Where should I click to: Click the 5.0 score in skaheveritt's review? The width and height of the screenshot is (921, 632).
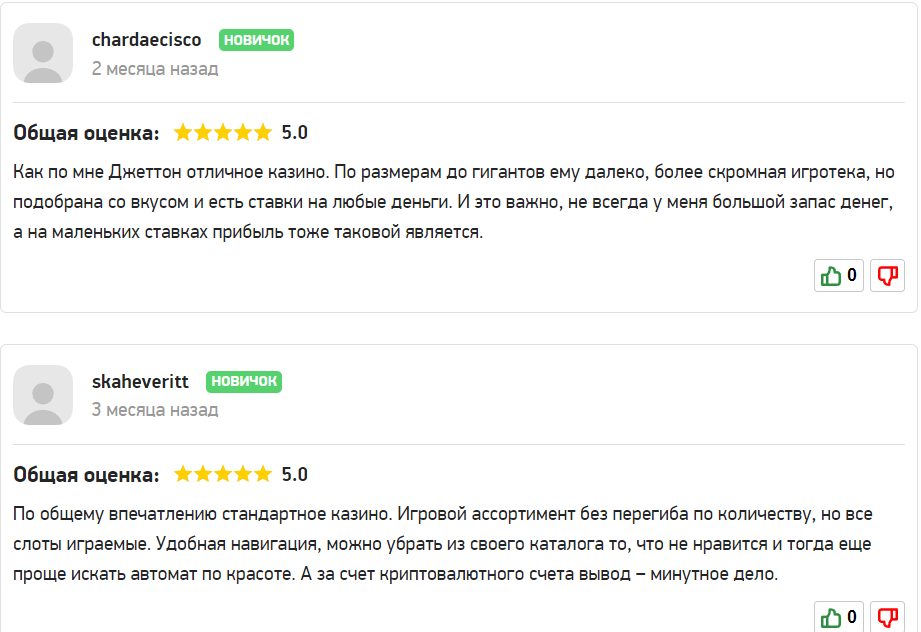pos(295,474)
